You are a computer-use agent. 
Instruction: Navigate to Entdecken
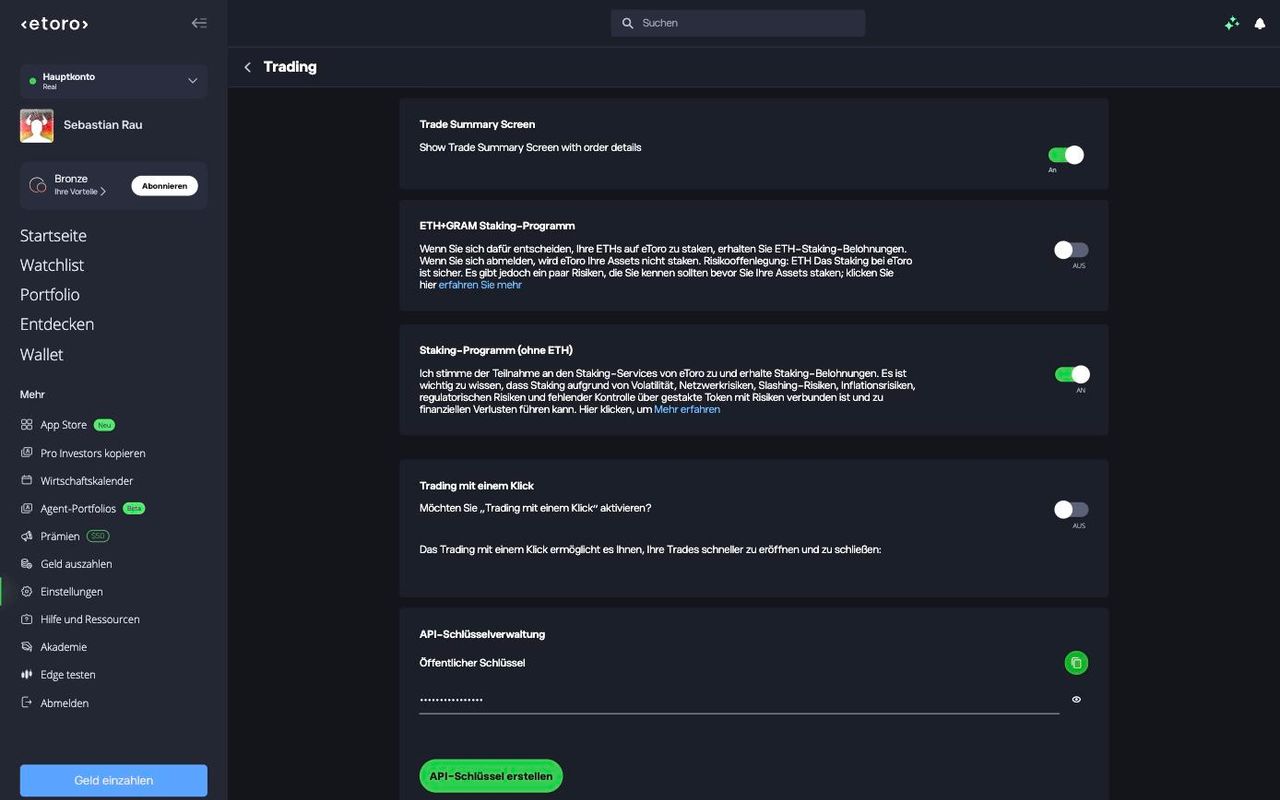click(57, 324)
